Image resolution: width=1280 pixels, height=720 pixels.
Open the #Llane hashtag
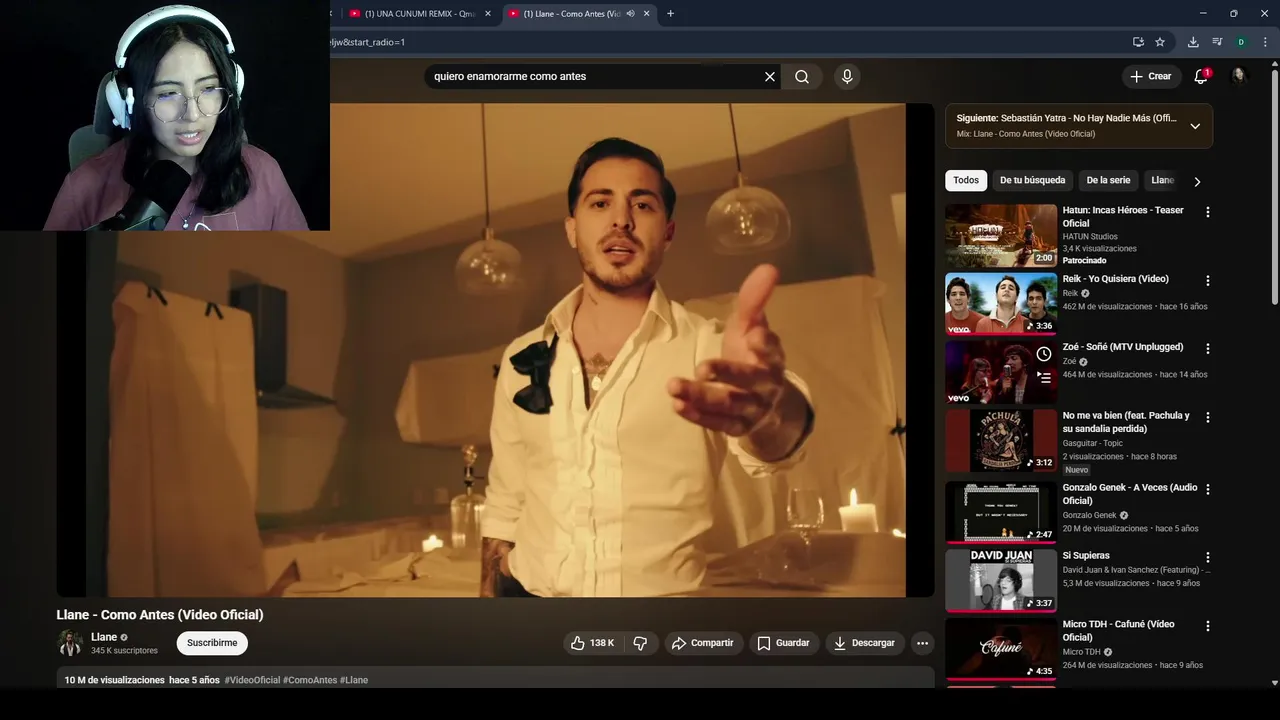click(354, 680)
